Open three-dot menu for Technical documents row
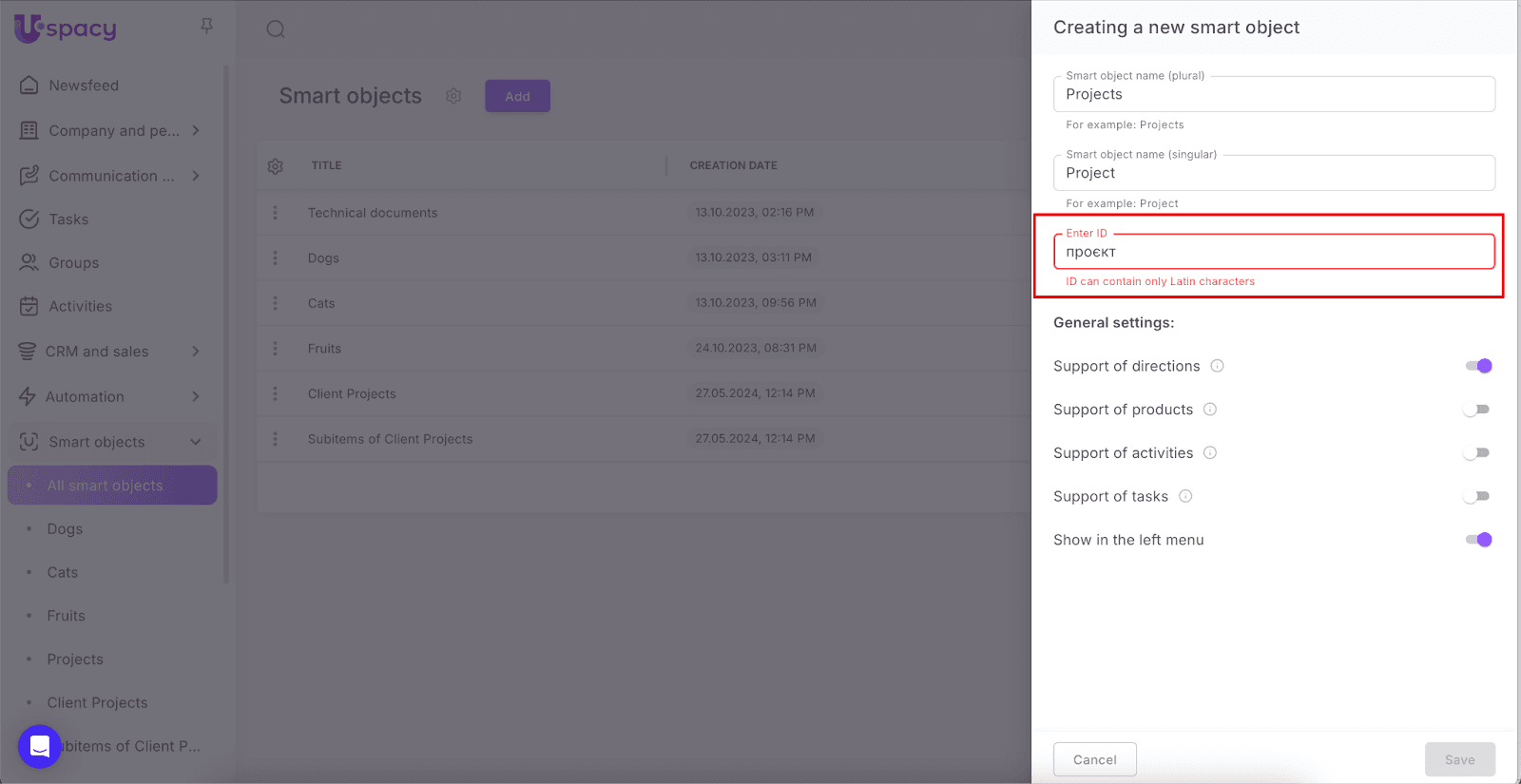 [276, 213]
